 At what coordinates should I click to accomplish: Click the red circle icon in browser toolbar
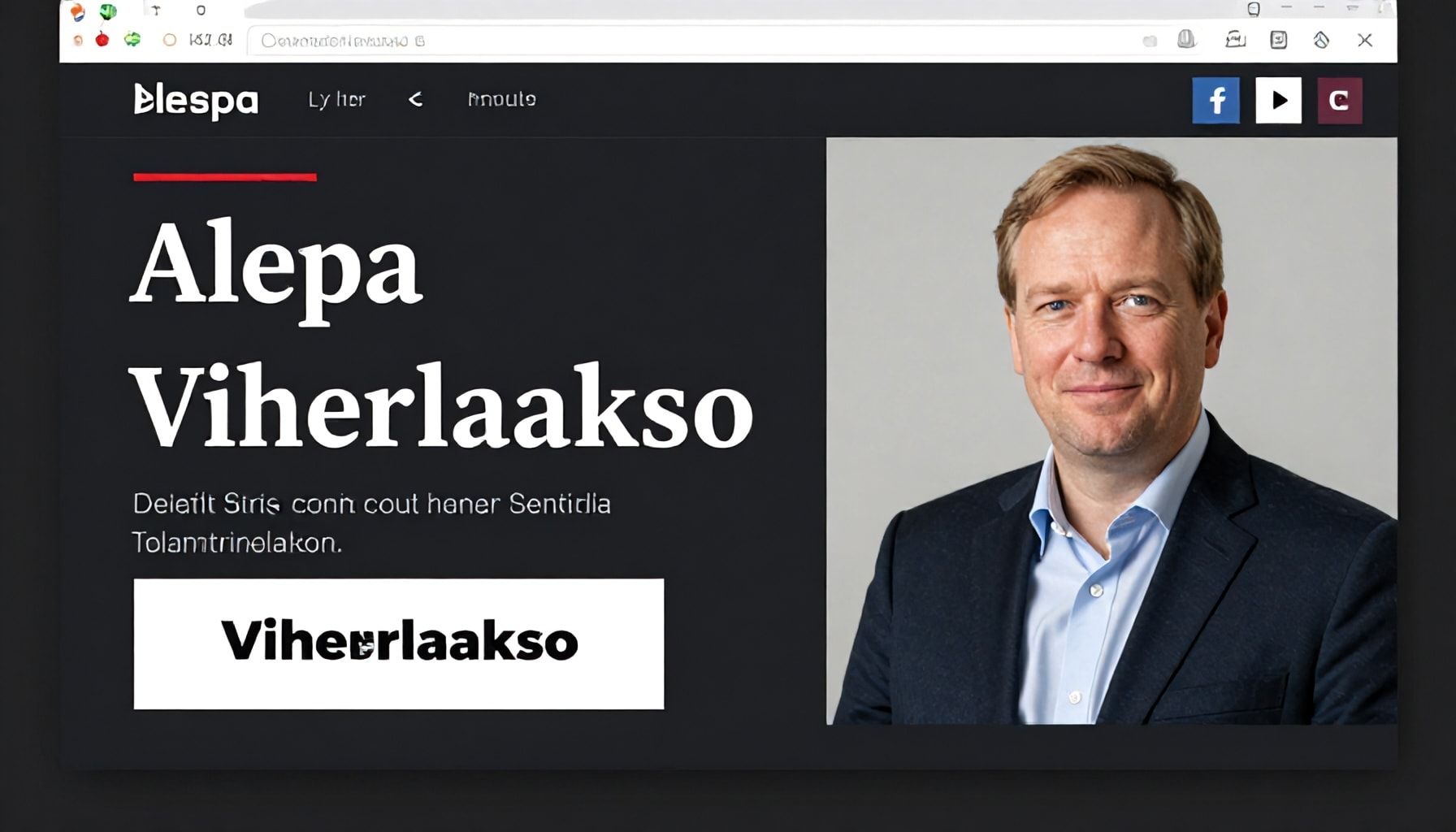point(102,39)
